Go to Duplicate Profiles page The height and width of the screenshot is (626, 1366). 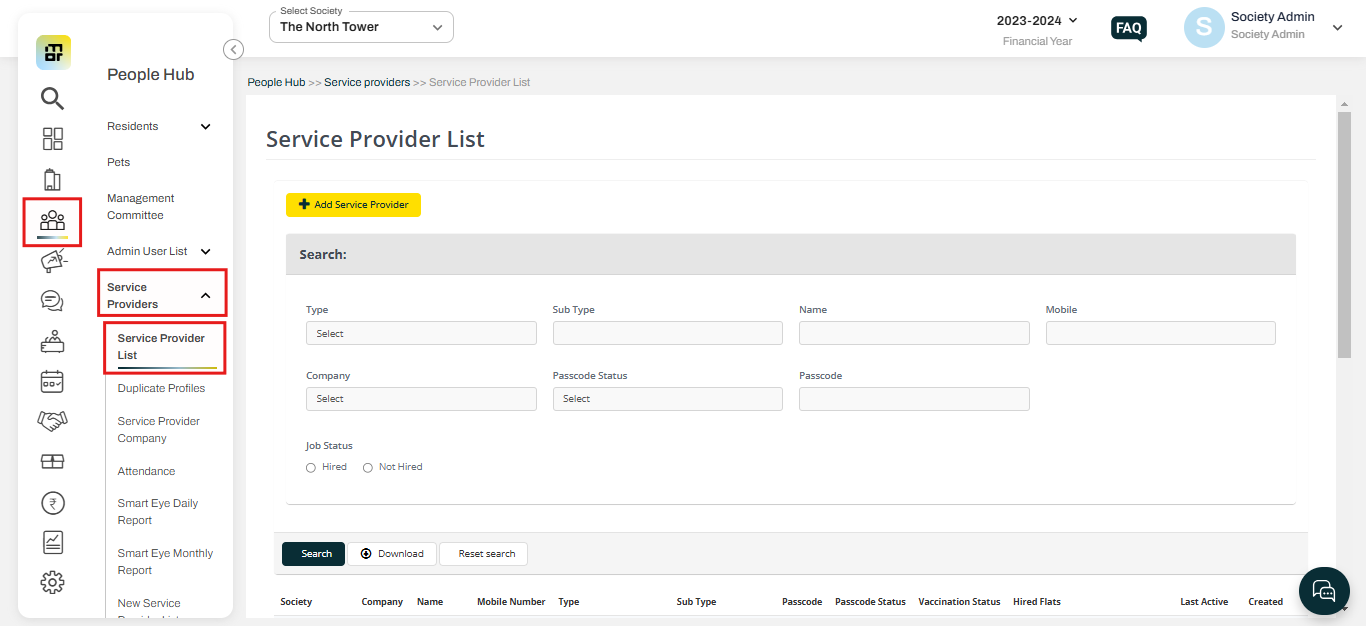(162, 388)
